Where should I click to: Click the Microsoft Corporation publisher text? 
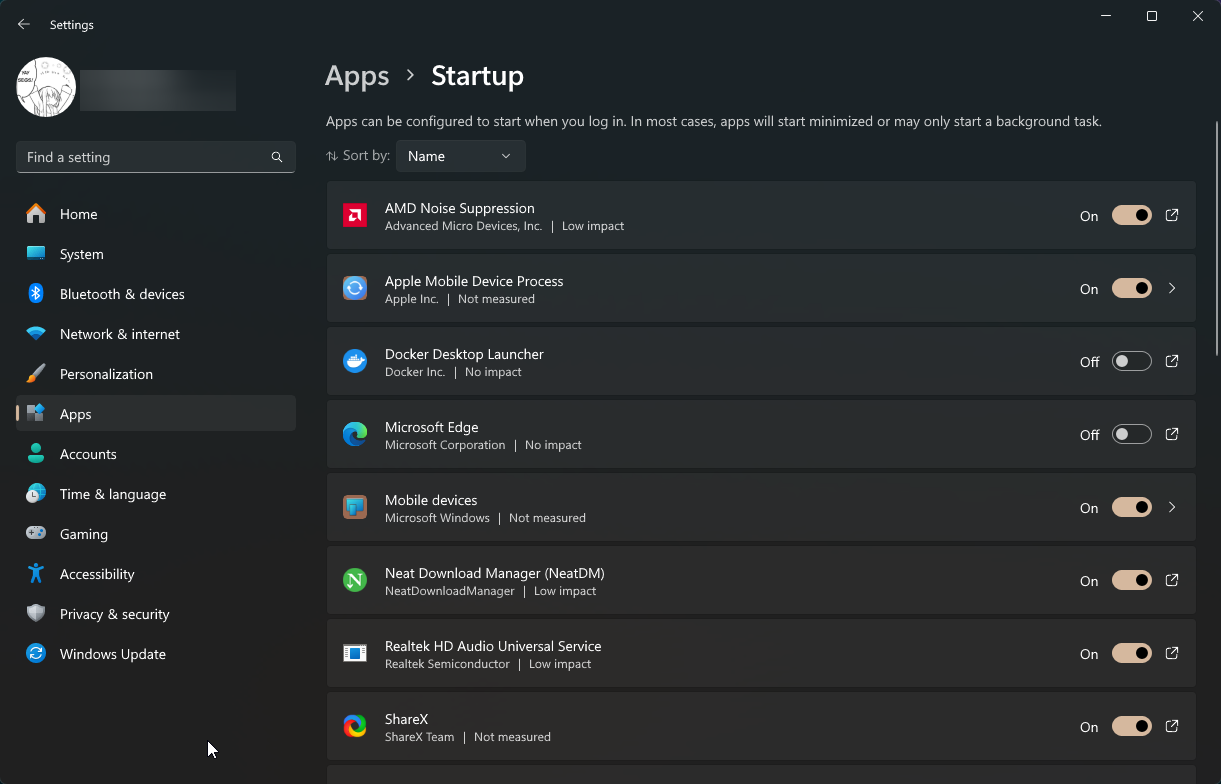pos(445,445)
